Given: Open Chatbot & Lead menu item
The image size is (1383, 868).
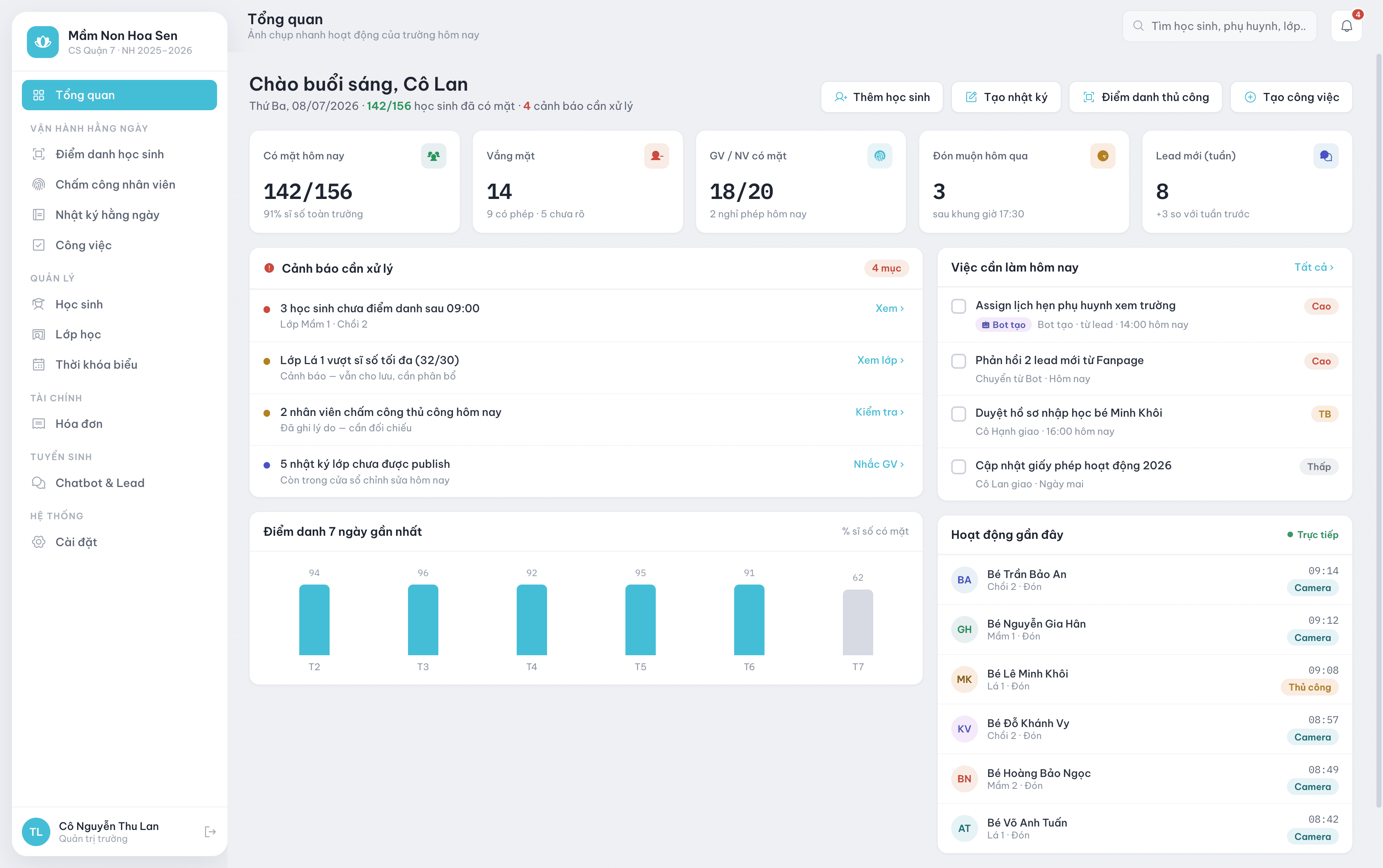Looking at the screenshot, I should [119, 483].
